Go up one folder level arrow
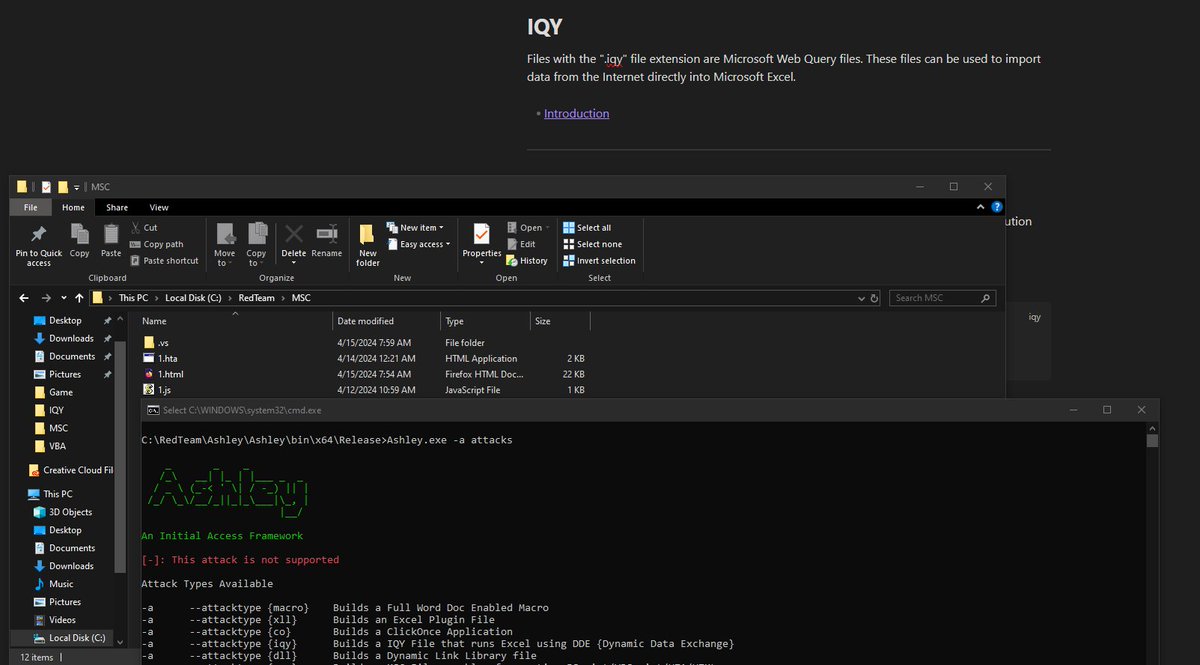 pyautogui.click(x=79, y=298)
